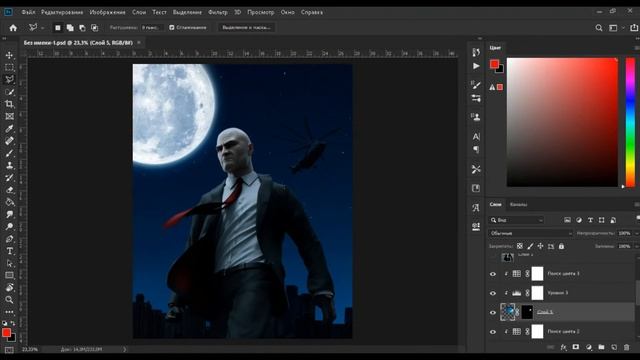Screen dimensions: 640x360
Task: Toggle lock image pixels brush icon
Action: (x=530, y=246)
